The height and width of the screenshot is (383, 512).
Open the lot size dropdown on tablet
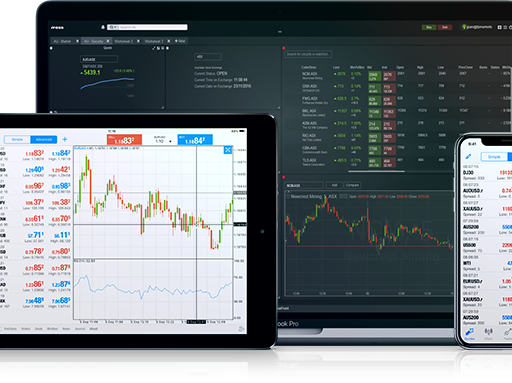point(163,141)
